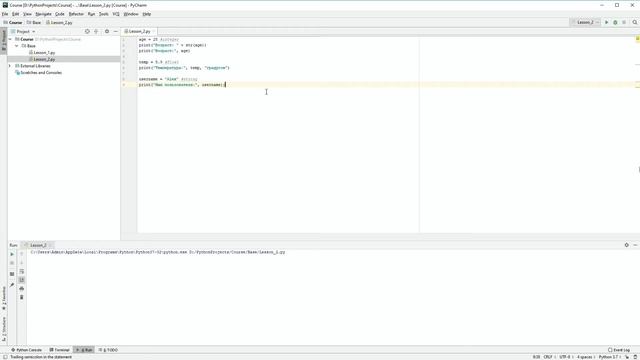The height and width of the screenshot is (360, 640).
Task: Open the Edit menu
Action: click(16, 14)
